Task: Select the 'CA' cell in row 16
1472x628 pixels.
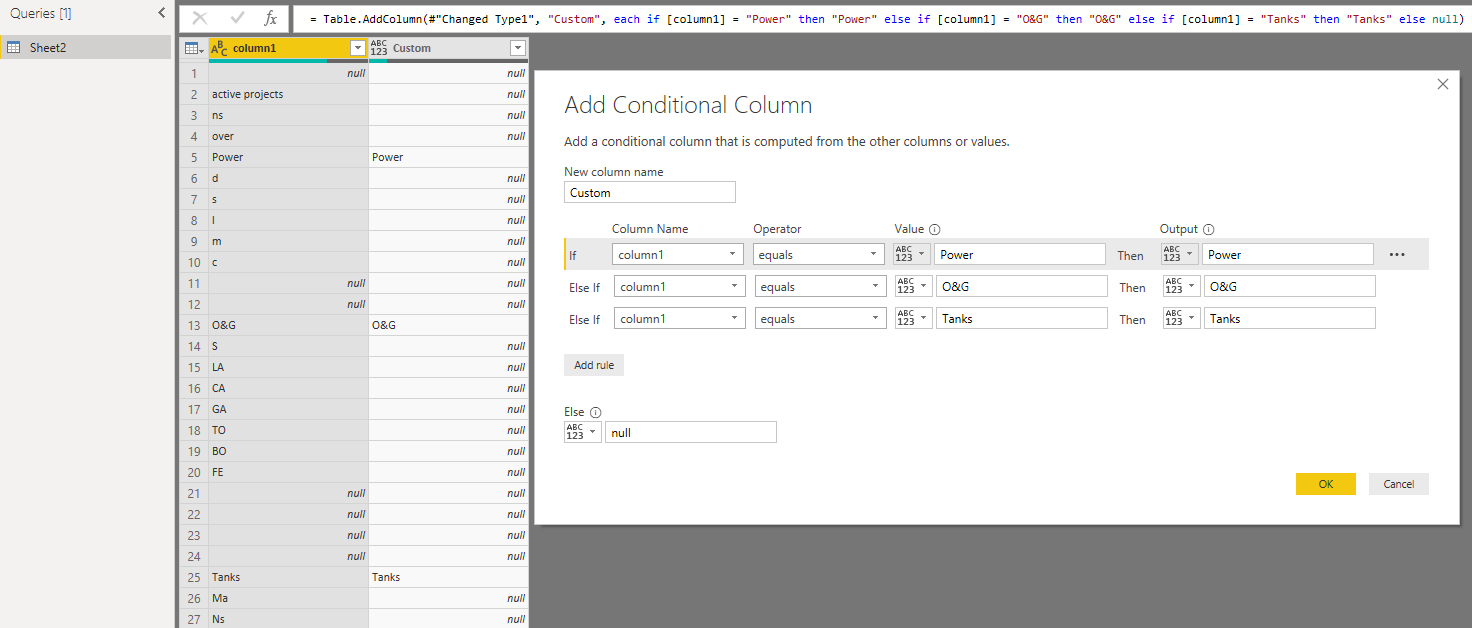Action: click(288, 388)
